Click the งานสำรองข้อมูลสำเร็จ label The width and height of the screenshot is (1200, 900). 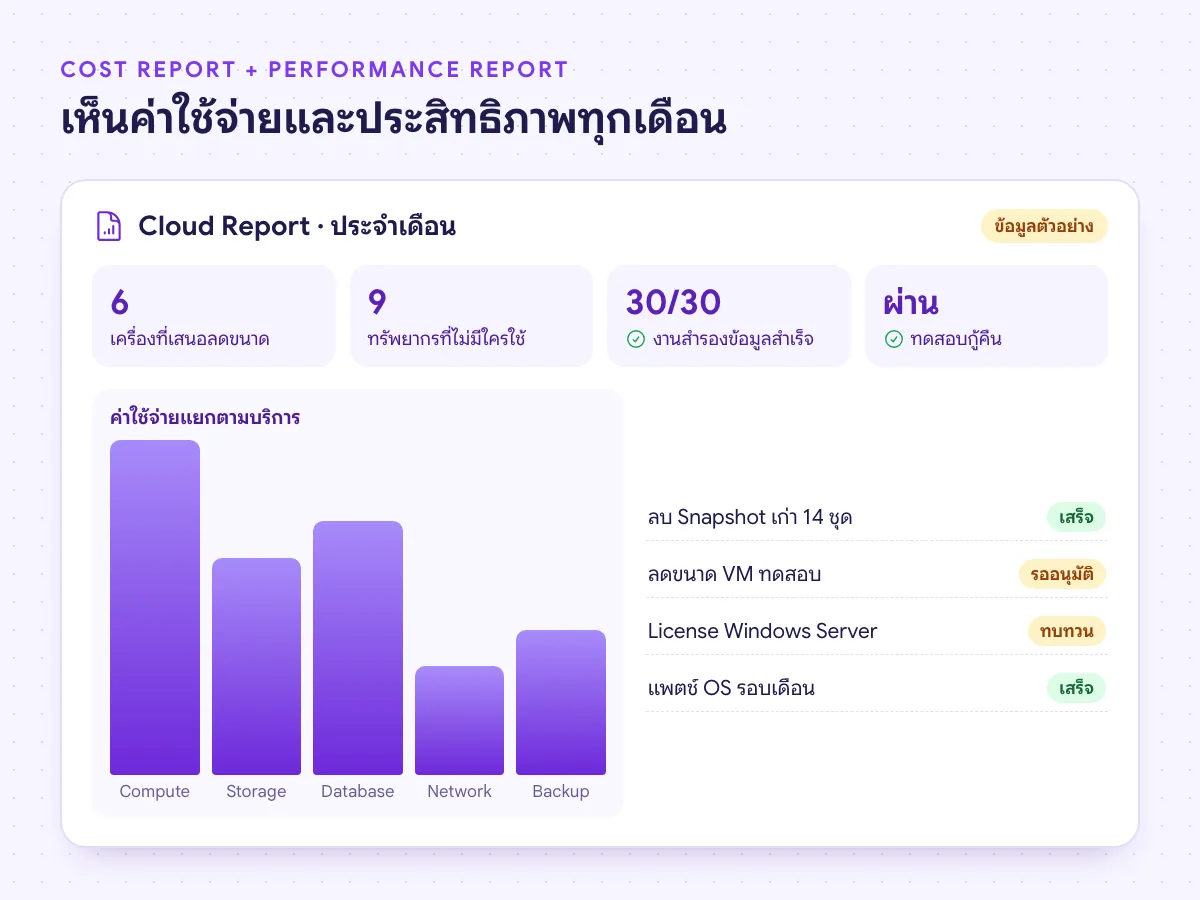pyautogui.click(x=733, y=339)
